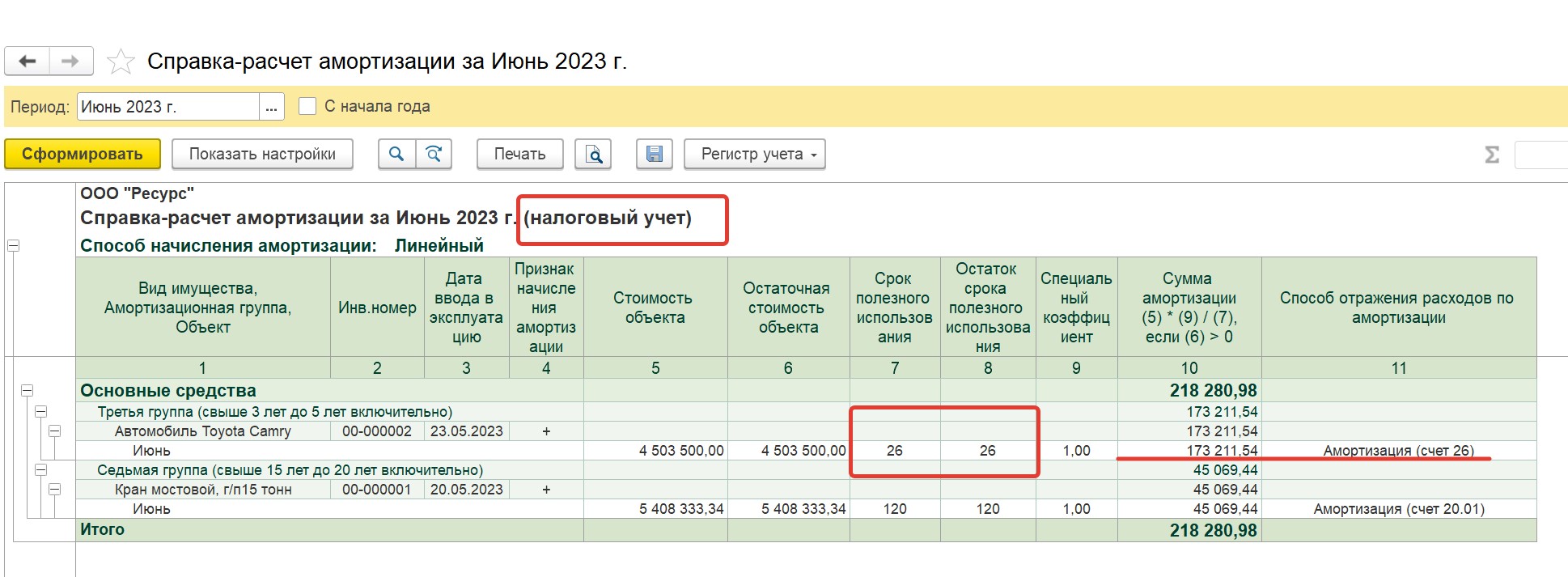Select inventory number 00-000001
1568x577 pixels.
tap(377, 490)
